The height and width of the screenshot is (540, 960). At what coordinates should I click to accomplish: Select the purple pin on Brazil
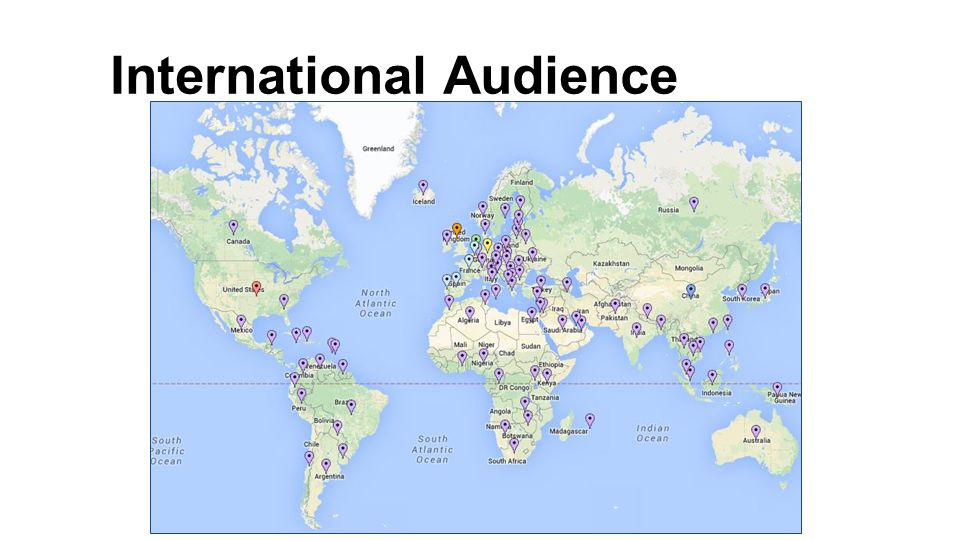(351, 406)
